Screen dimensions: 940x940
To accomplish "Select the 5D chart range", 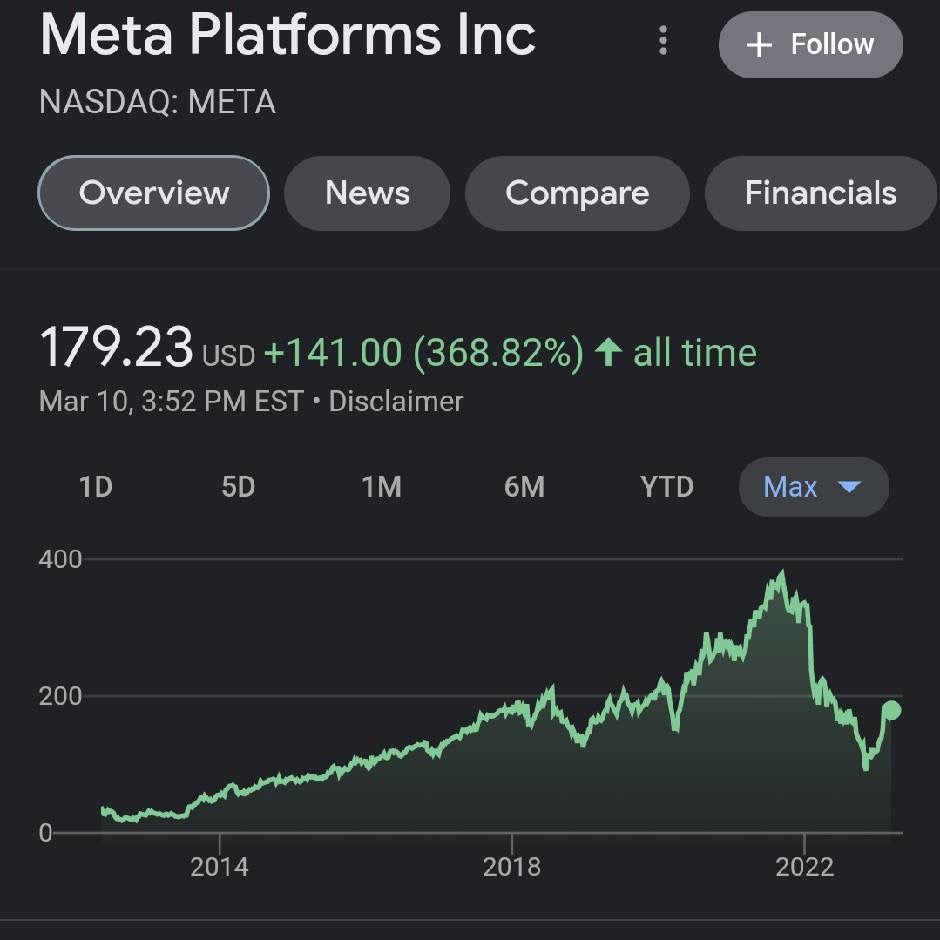I will coord(238,487).
